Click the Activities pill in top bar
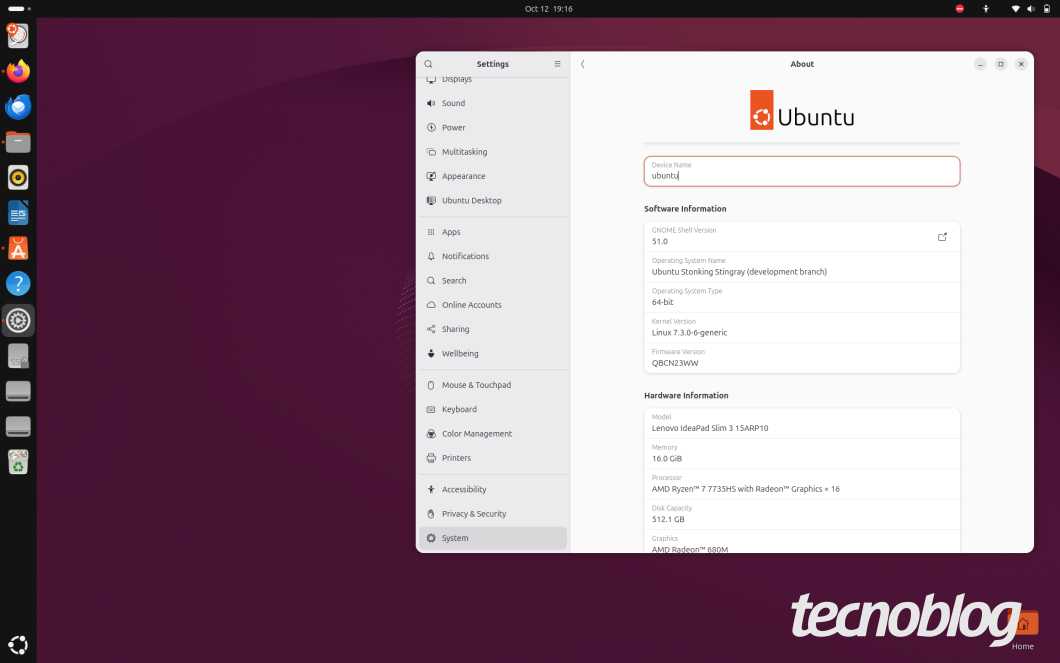Viewport: 1060px width, 663px height. 19,9
